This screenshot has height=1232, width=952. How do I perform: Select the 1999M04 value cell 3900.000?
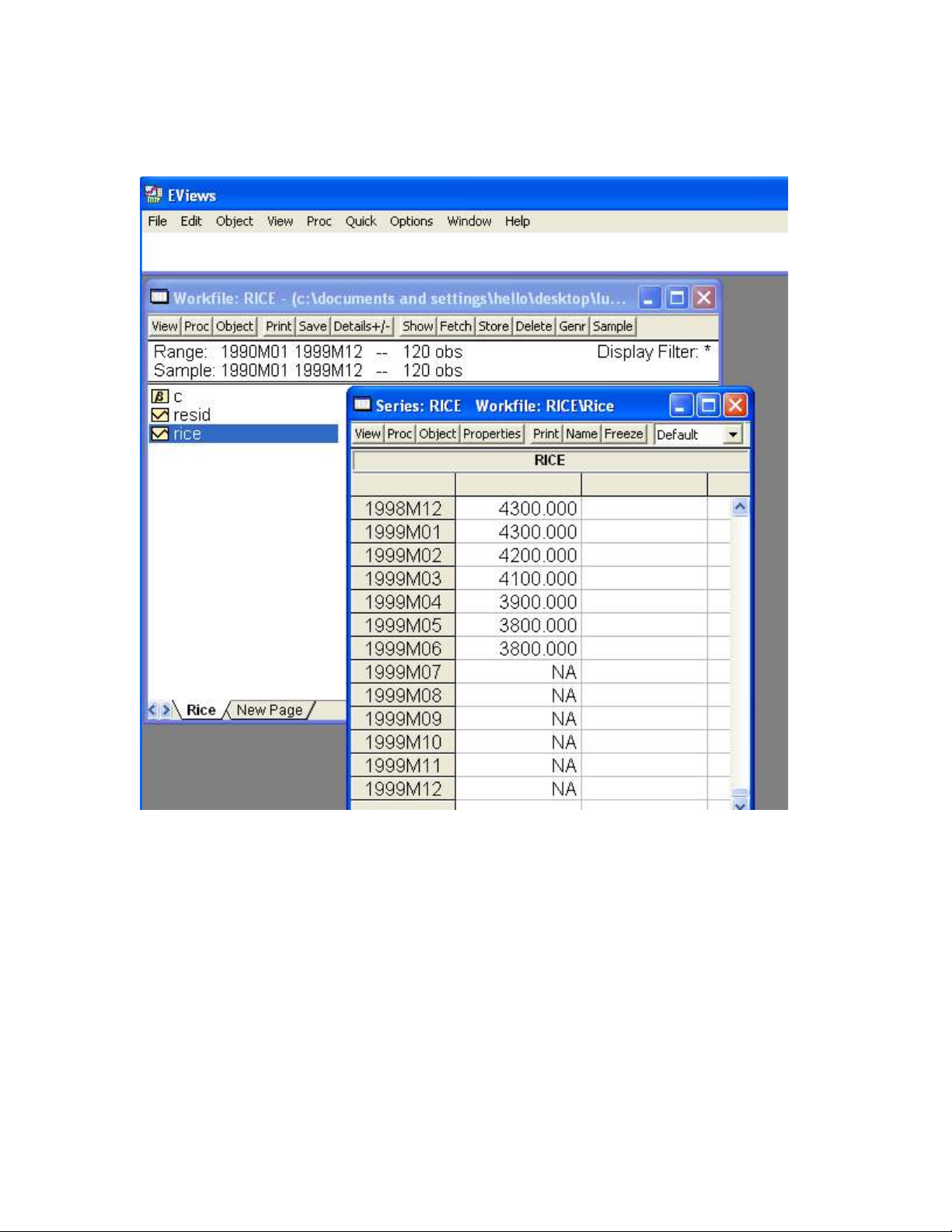point(518,602)
